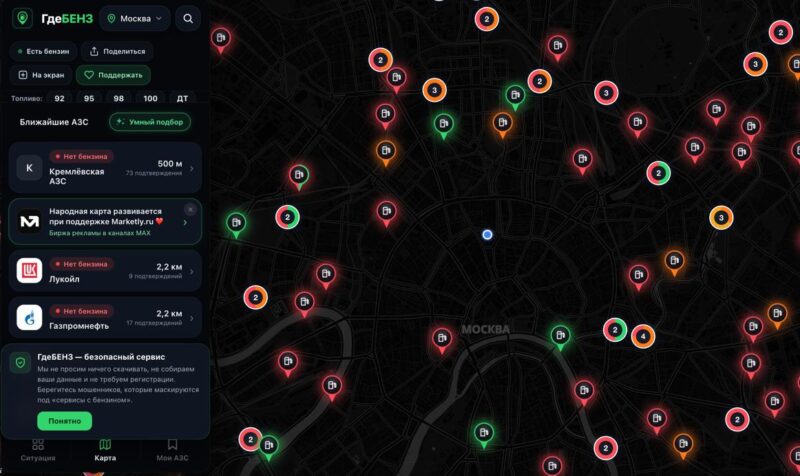Click the Поддержать heart button
The width and height of the screenshot is (800, 476).
coord(113,75)
